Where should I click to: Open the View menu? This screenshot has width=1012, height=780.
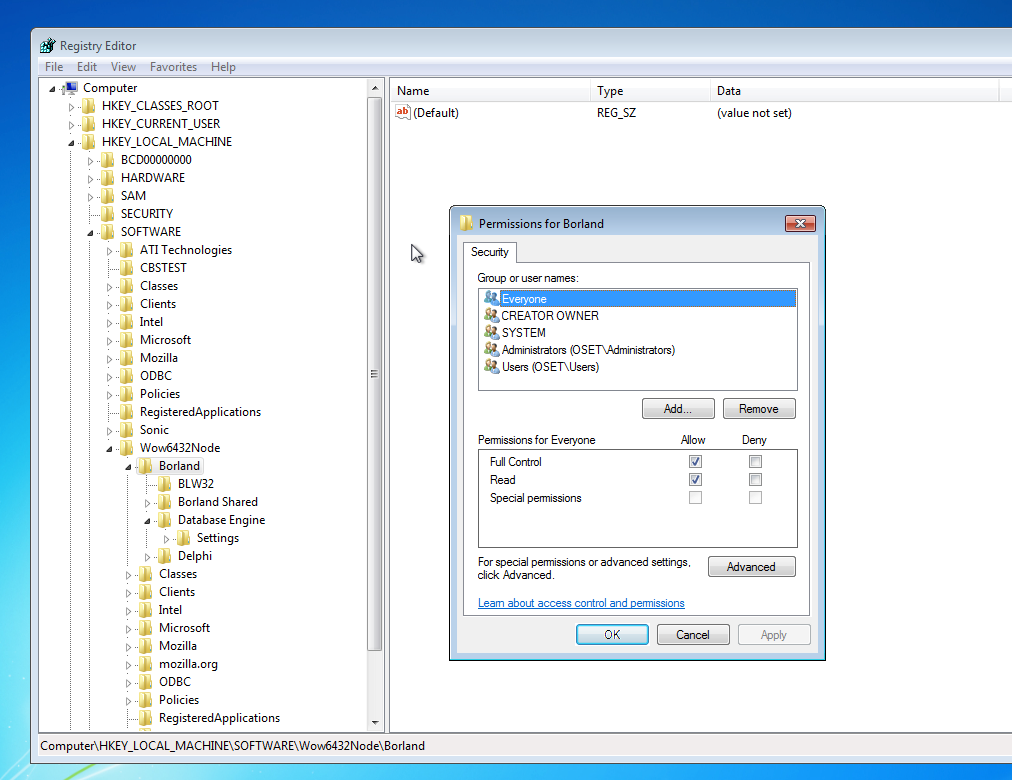pos(123,67)
